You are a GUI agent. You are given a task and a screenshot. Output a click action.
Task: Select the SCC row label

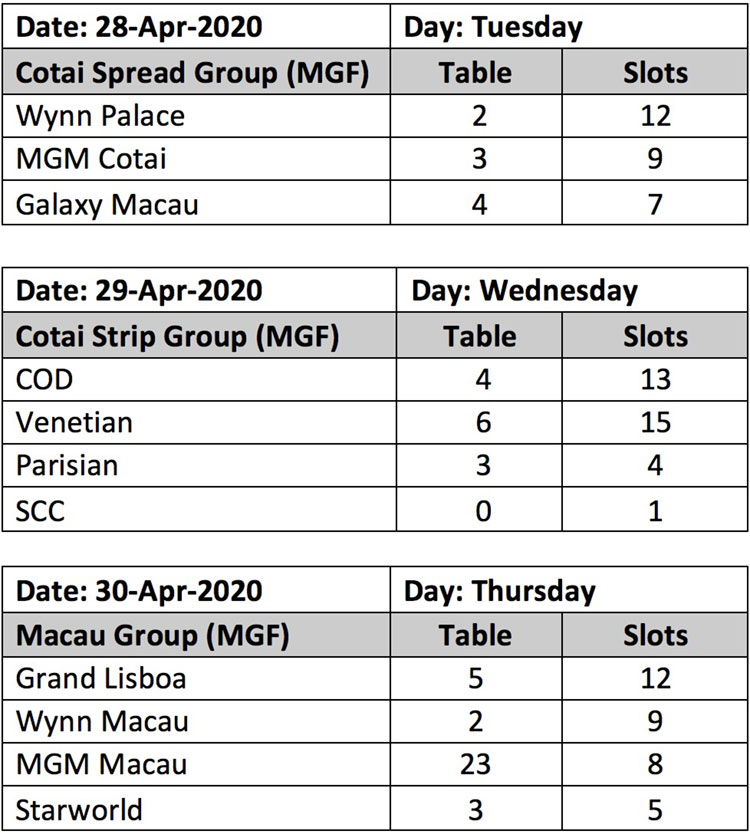40,511
